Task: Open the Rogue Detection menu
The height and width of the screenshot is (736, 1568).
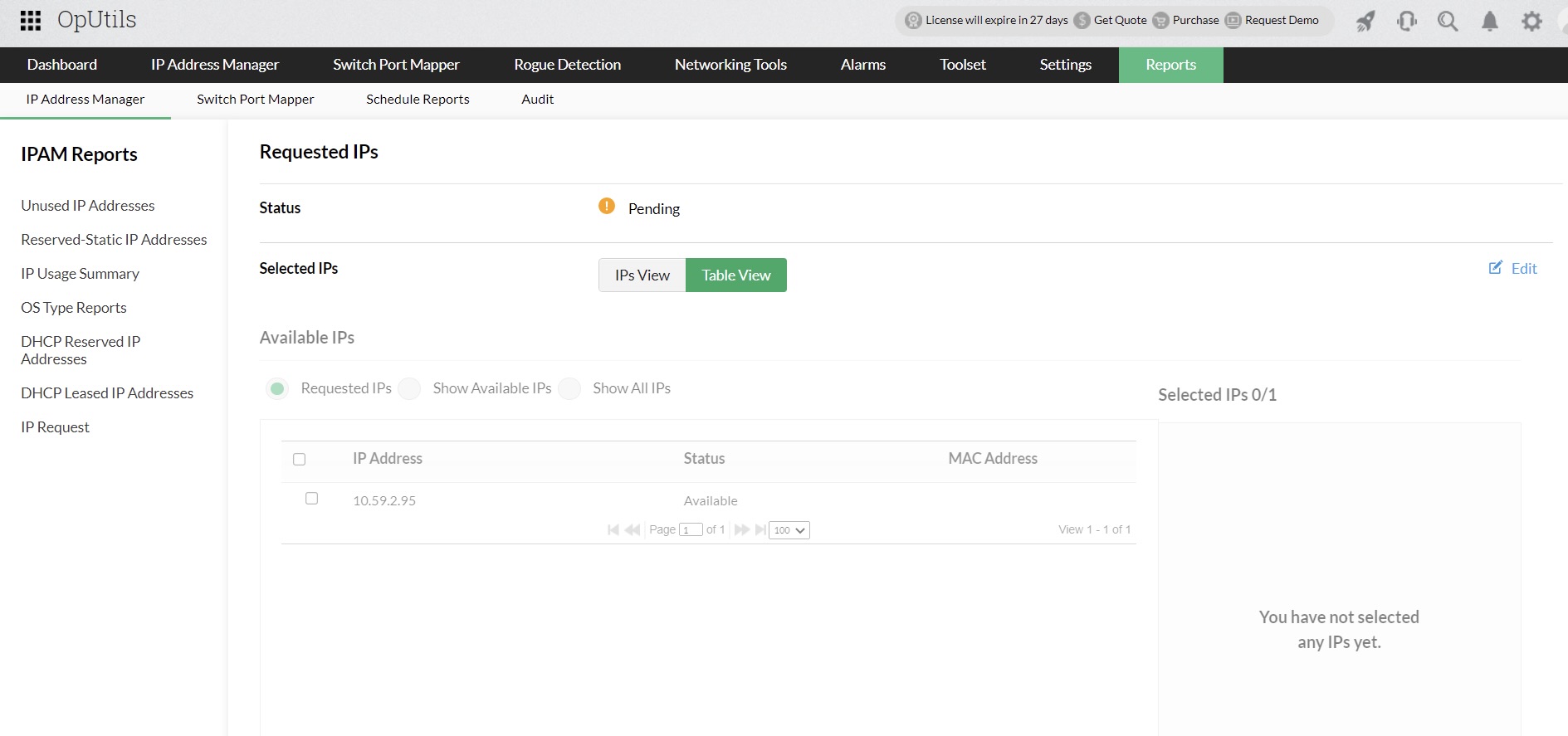Action: coord(568,65)
